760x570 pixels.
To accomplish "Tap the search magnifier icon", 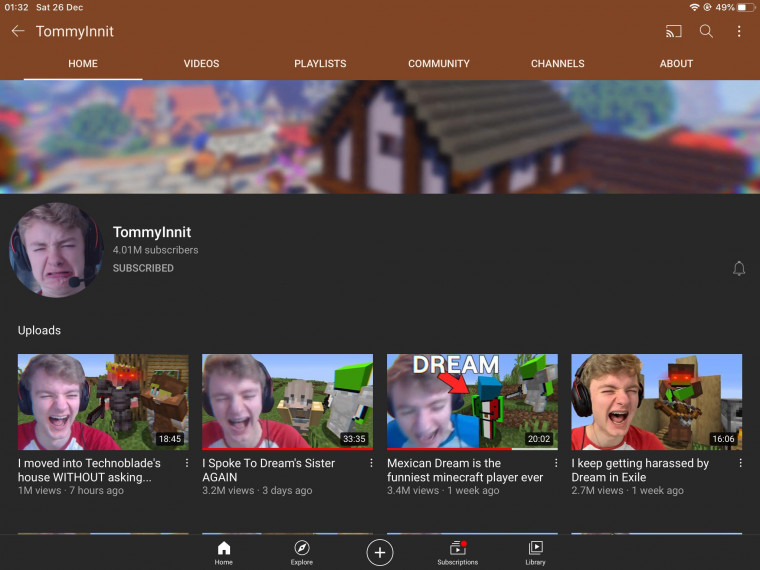I will (706, 31).
